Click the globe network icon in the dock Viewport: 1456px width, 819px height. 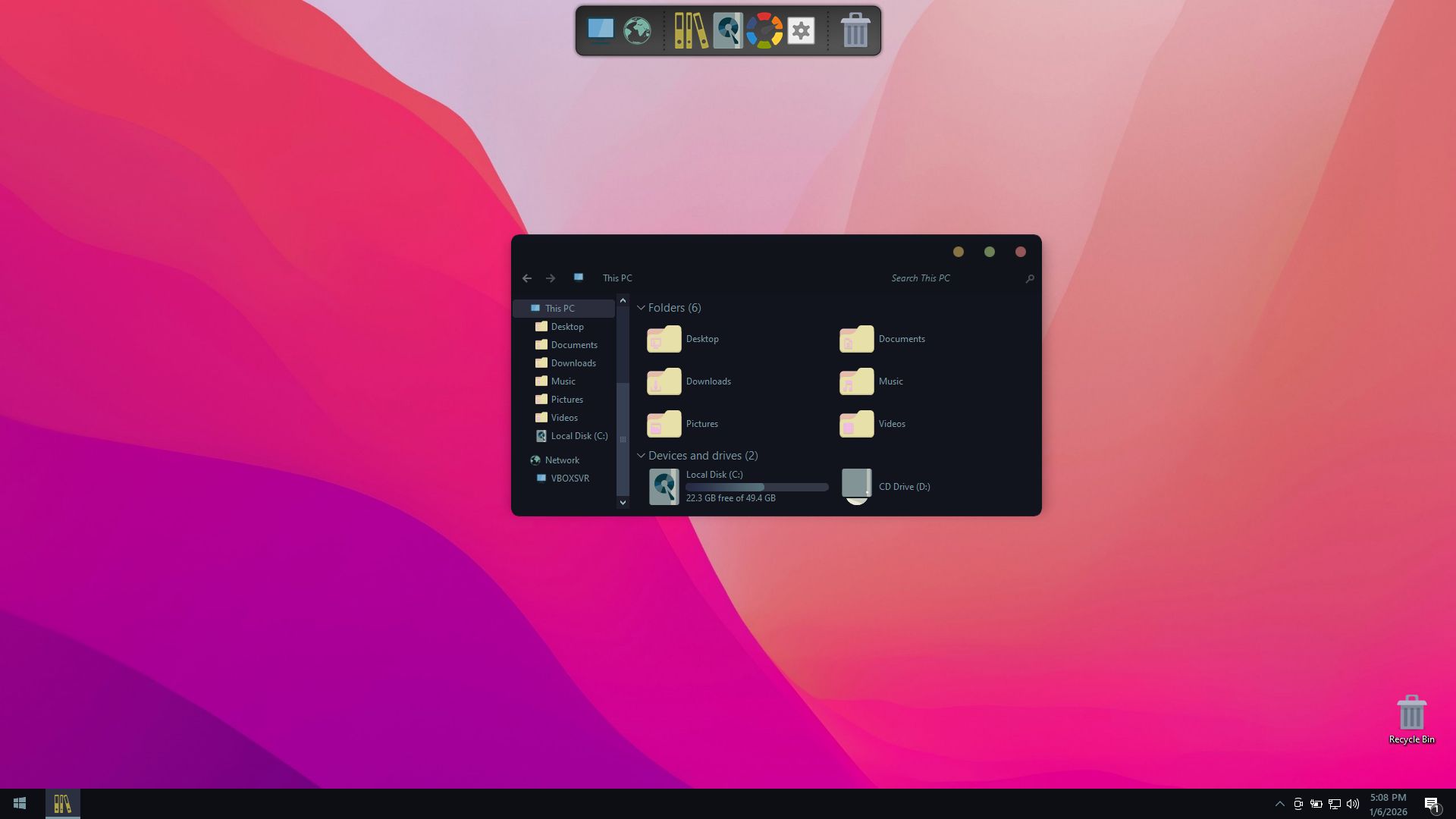click(x=637, y=30)
